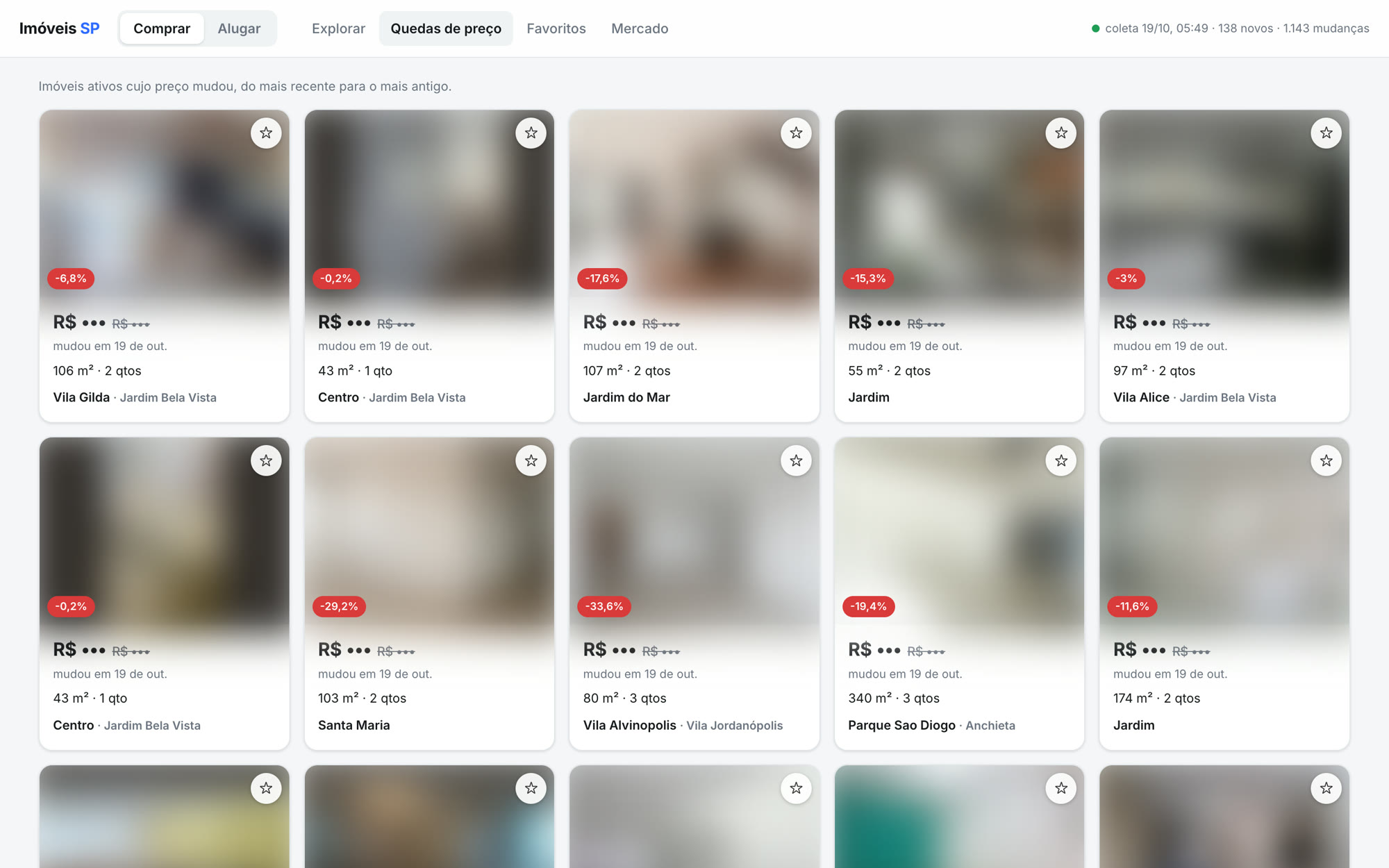Favorite the Vila Alvinopolis 80 m² listing

[796, 460]
